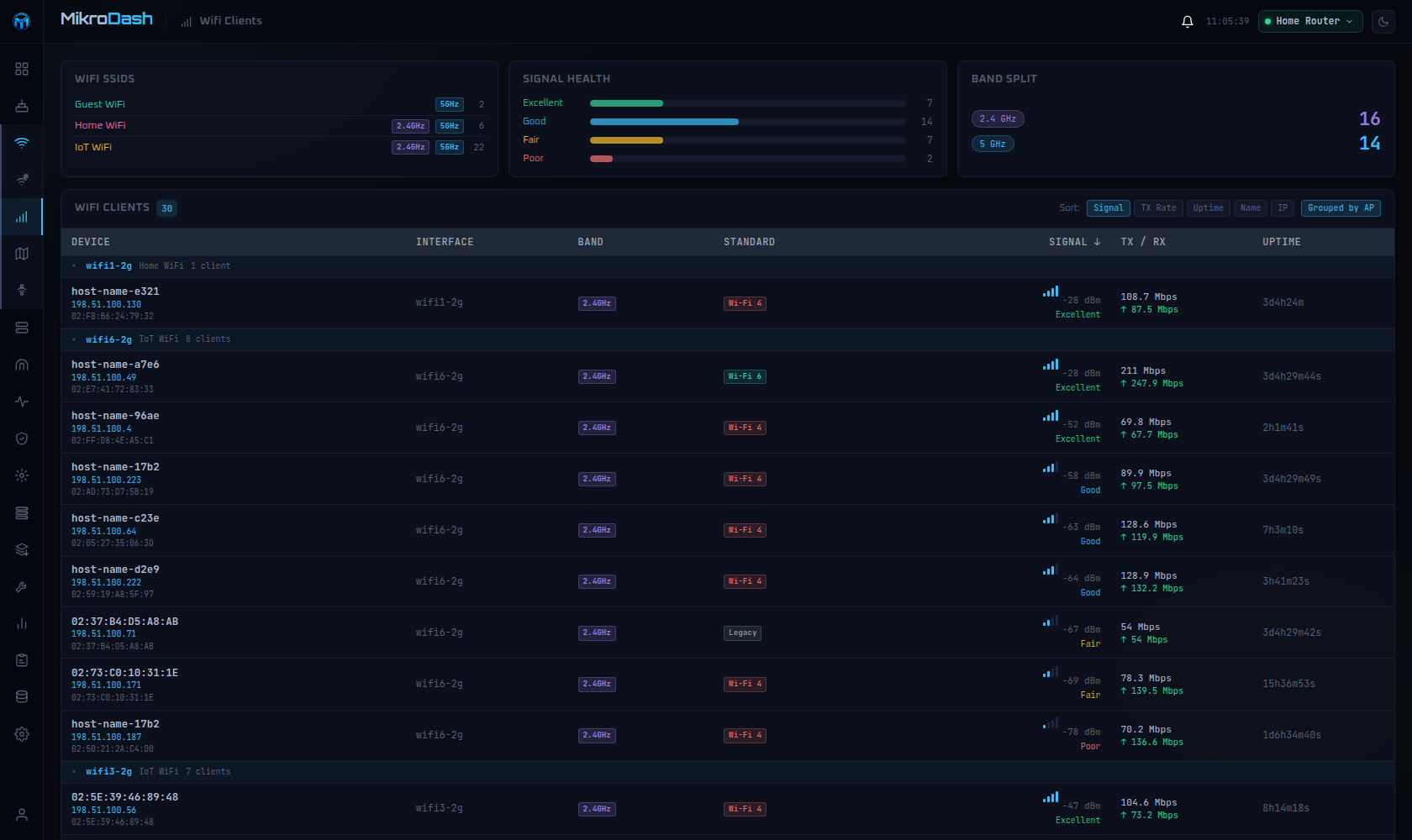Image resolution: width=1412 pixels, height=840 pixels.
Task: Open dashboard grid icon in sidebar
Action: [22, 69]
